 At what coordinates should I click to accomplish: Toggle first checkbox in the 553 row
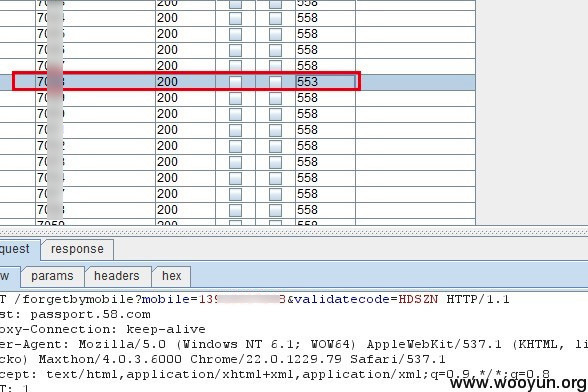click(235, 82)
